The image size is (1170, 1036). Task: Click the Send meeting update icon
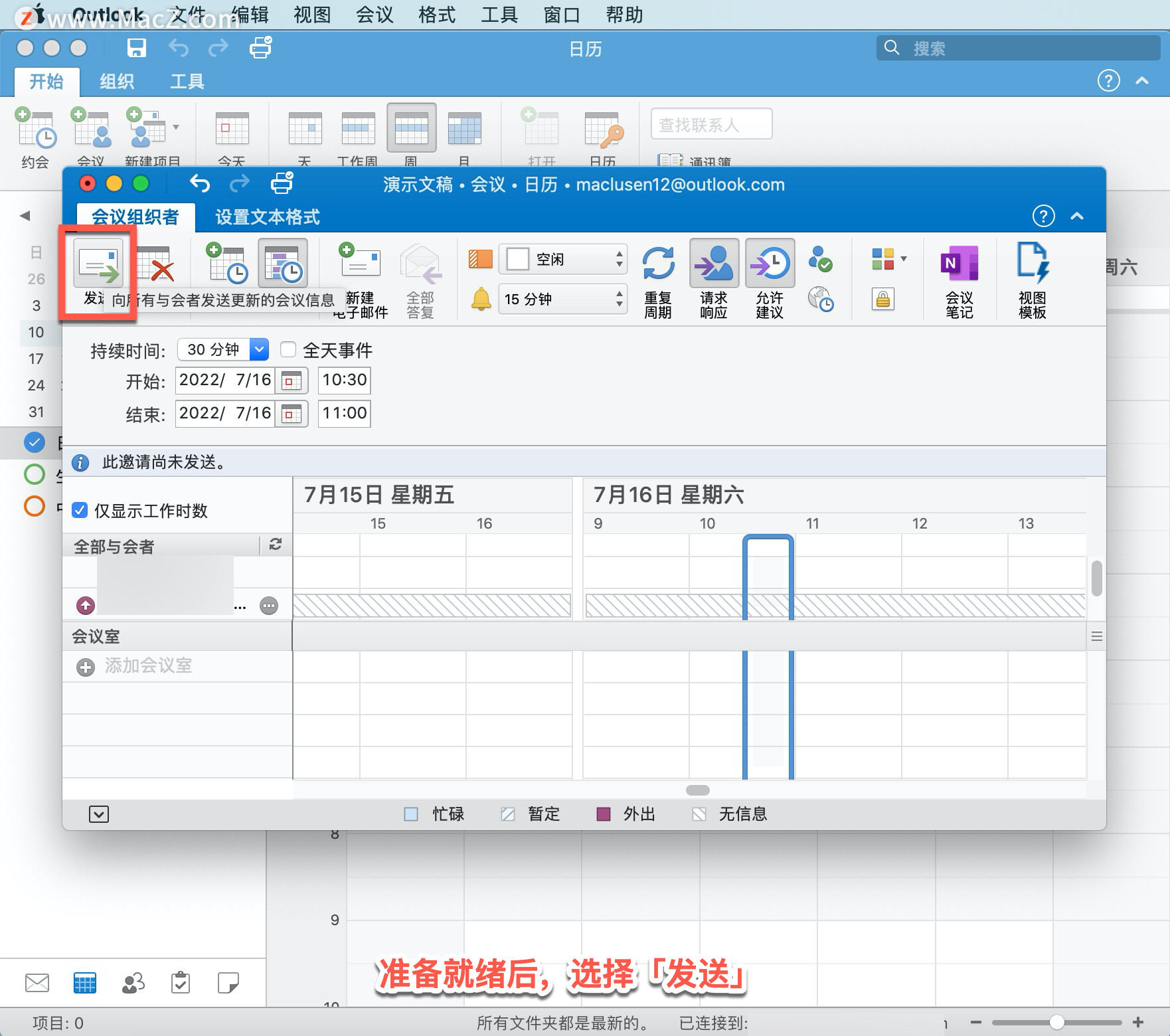point(98,265)
